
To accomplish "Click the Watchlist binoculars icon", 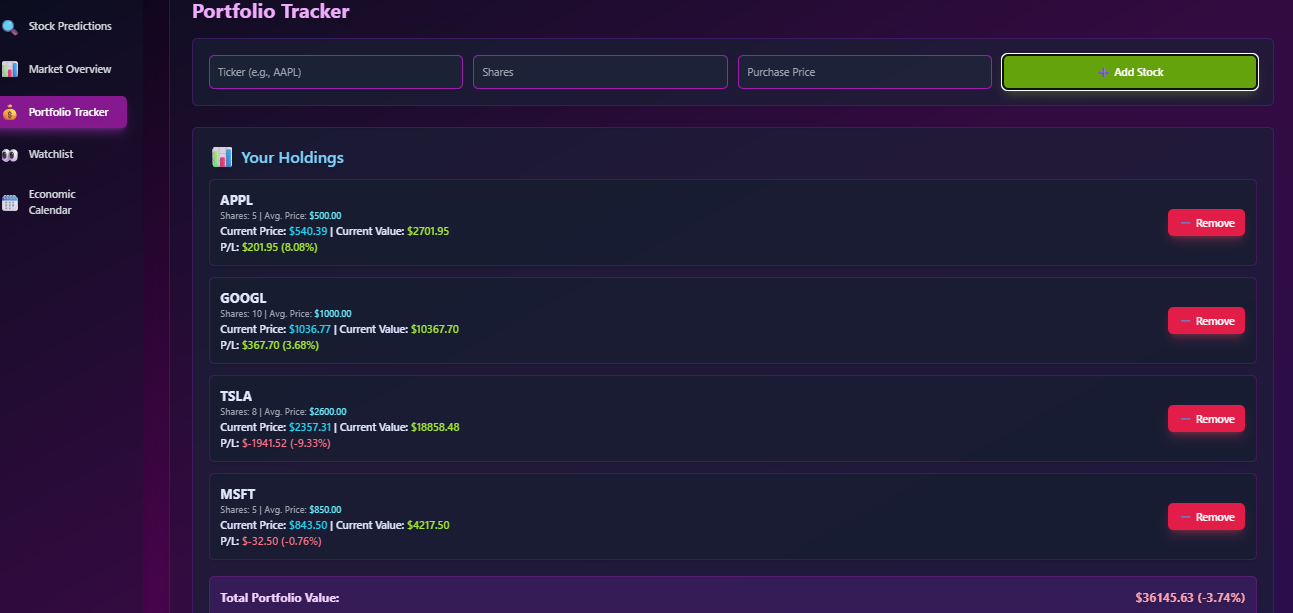I will coord(9,153).
